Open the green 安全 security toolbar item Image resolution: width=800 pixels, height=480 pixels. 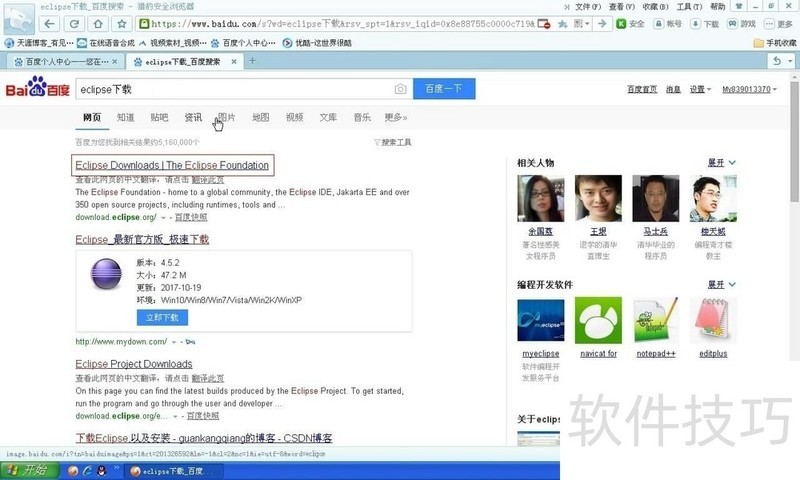point(631,23)
